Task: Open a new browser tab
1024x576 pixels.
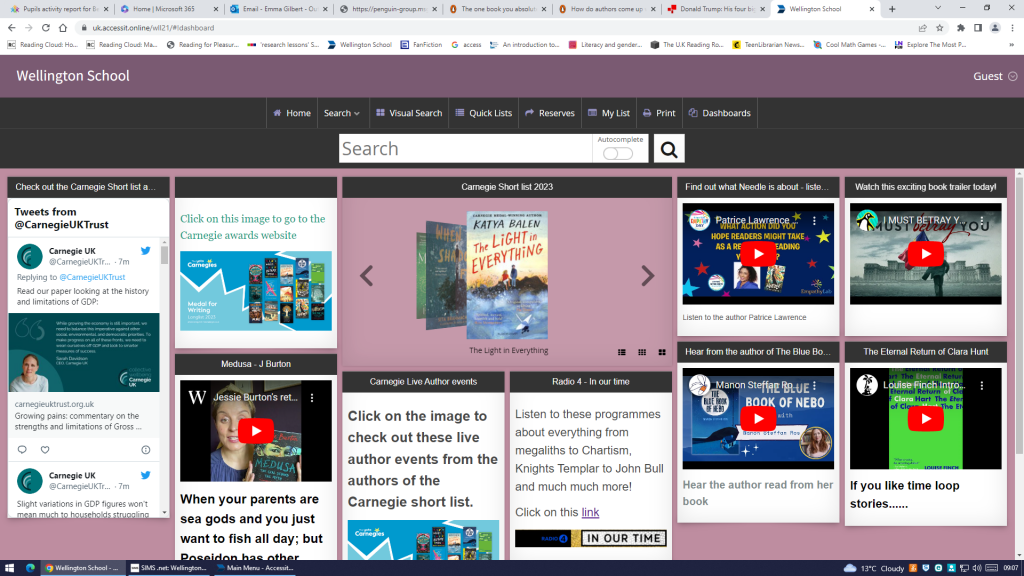Action: pyautogui.click(x=892, y=9)
